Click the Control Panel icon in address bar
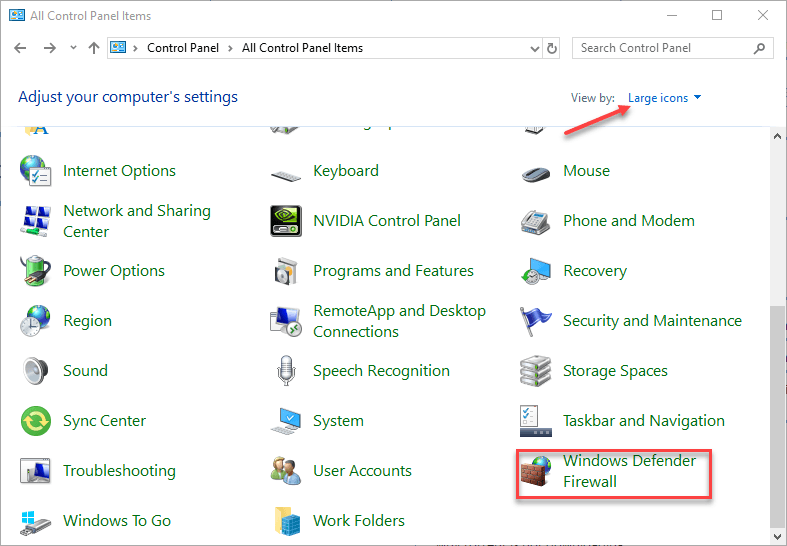 118,48
